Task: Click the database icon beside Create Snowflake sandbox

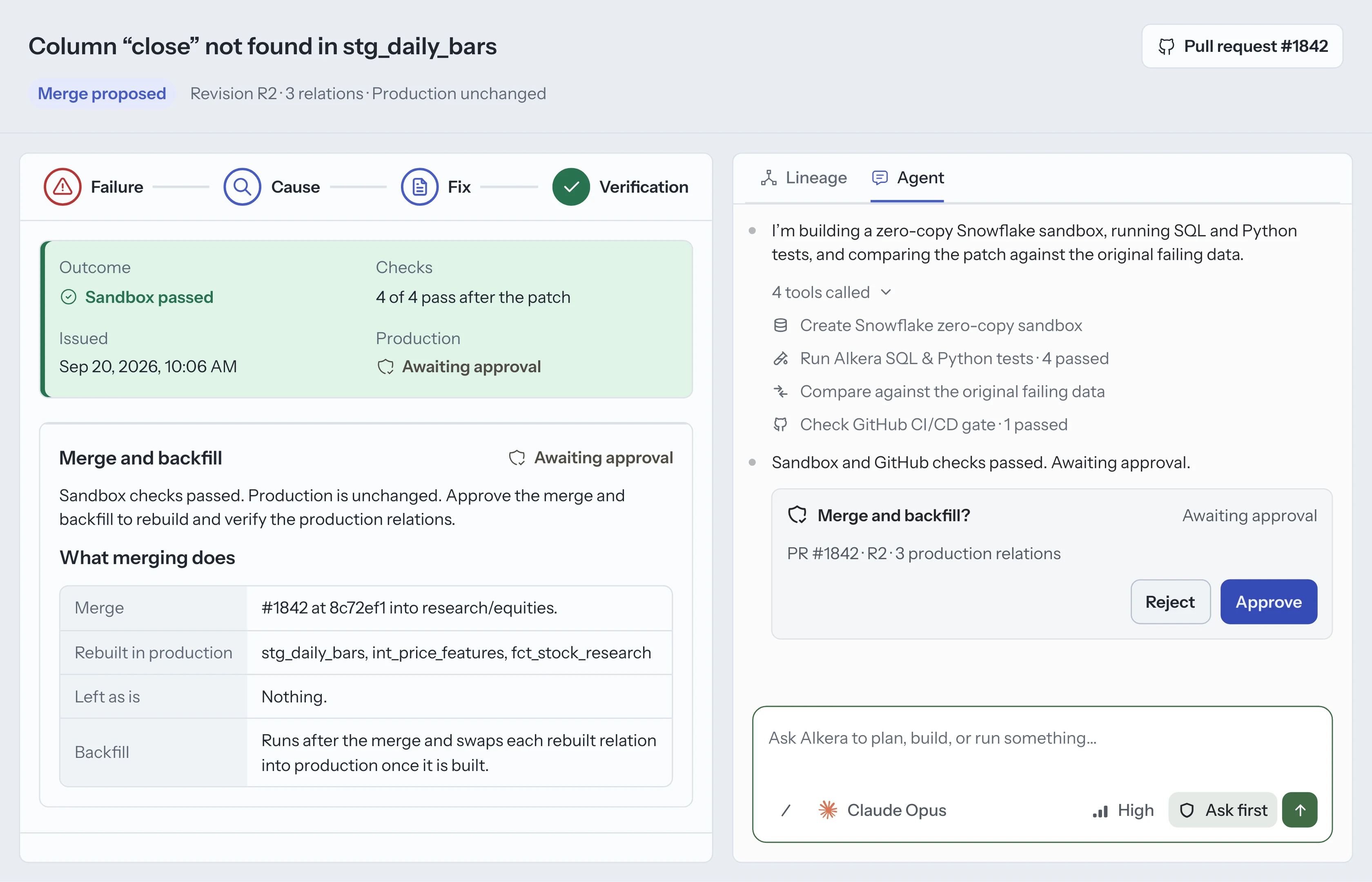Action: (x=780, y=325)
